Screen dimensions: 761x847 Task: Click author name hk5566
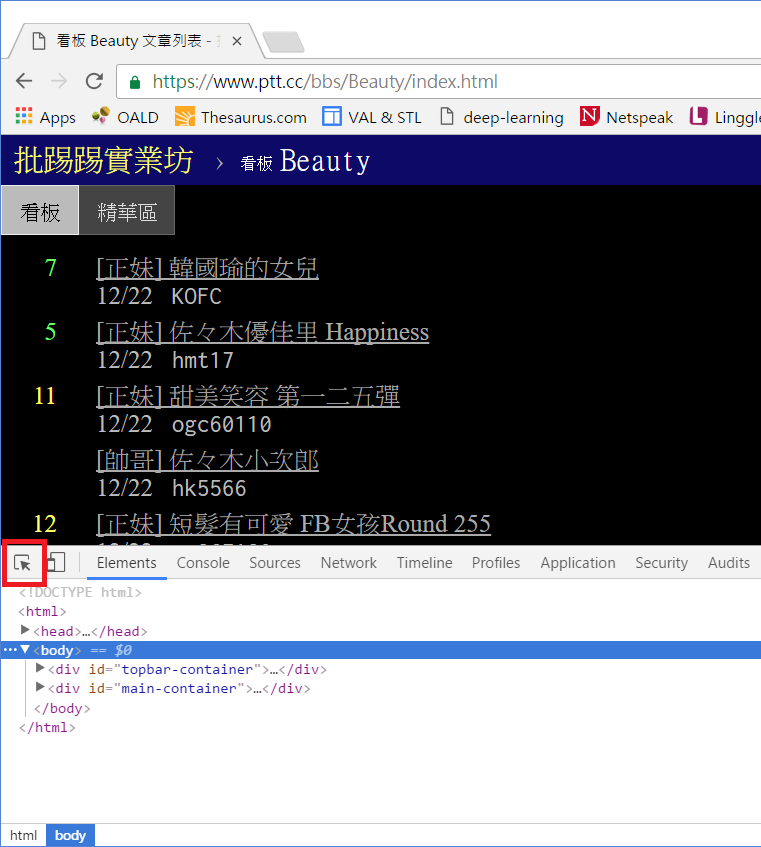209,488
